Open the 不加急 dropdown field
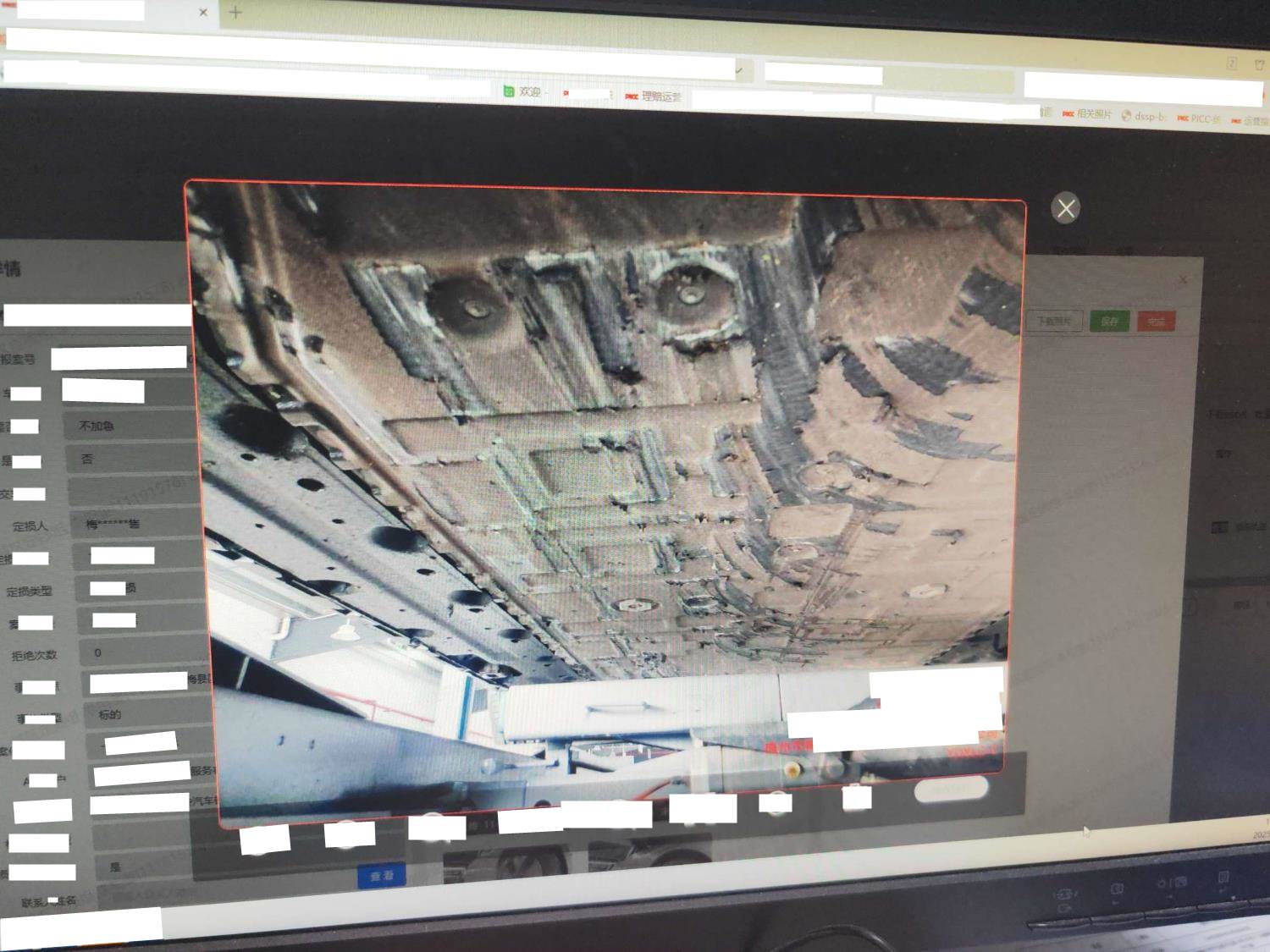1270x952 pixels. 131,426
